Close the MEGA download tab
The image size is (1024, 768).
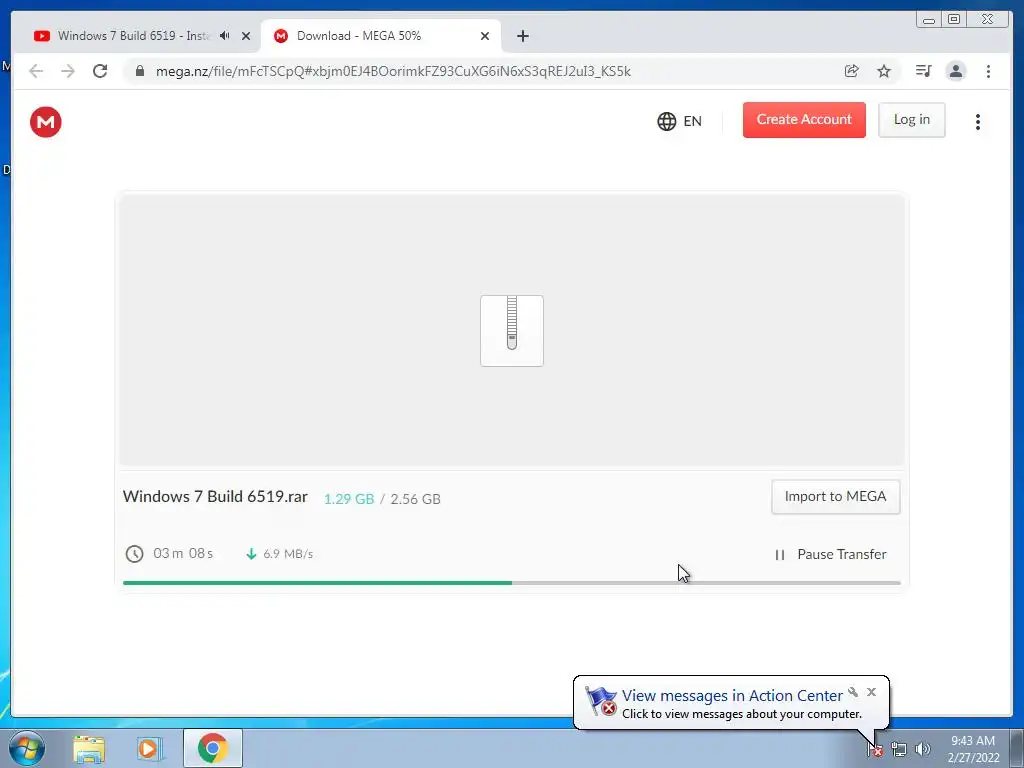coord(485,36)
